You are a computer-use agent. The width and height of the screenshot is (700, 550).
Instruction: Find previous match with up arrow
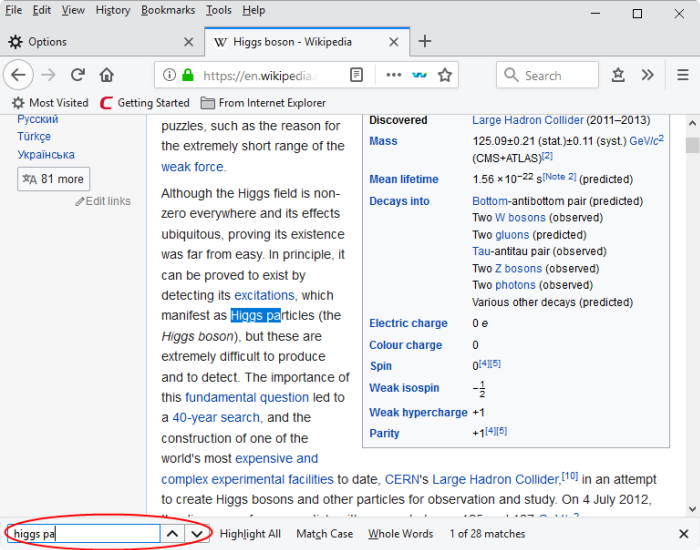coord(173,533)
